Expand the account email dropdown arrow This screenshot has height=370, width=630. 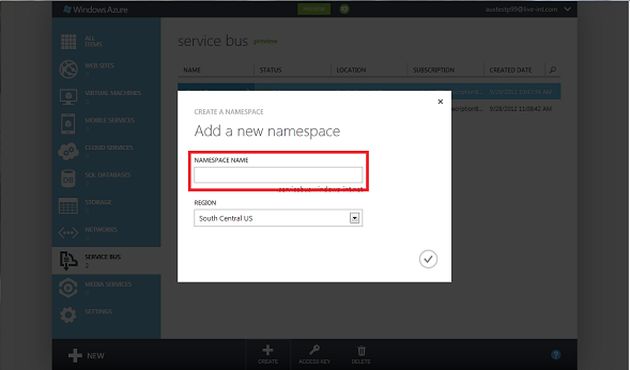coord(567,9)
